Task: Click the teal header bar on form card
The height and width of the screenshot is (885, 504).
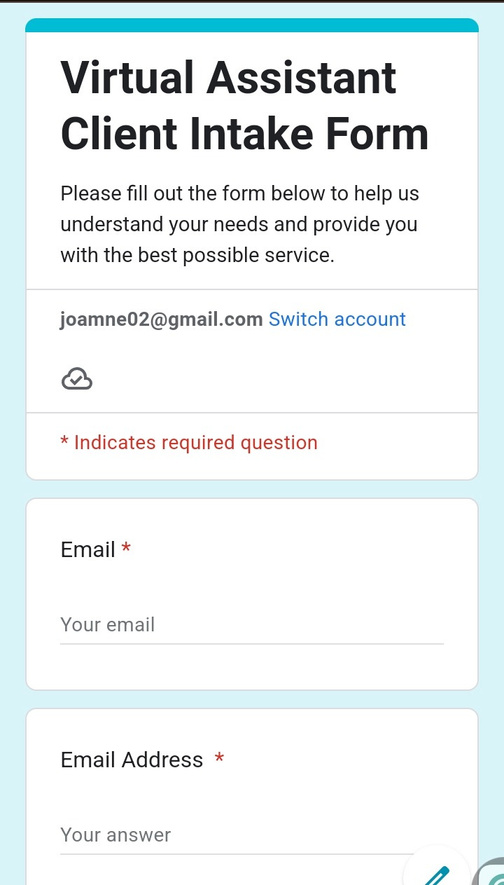Action: pyautogui.click(x=252, y=25)
